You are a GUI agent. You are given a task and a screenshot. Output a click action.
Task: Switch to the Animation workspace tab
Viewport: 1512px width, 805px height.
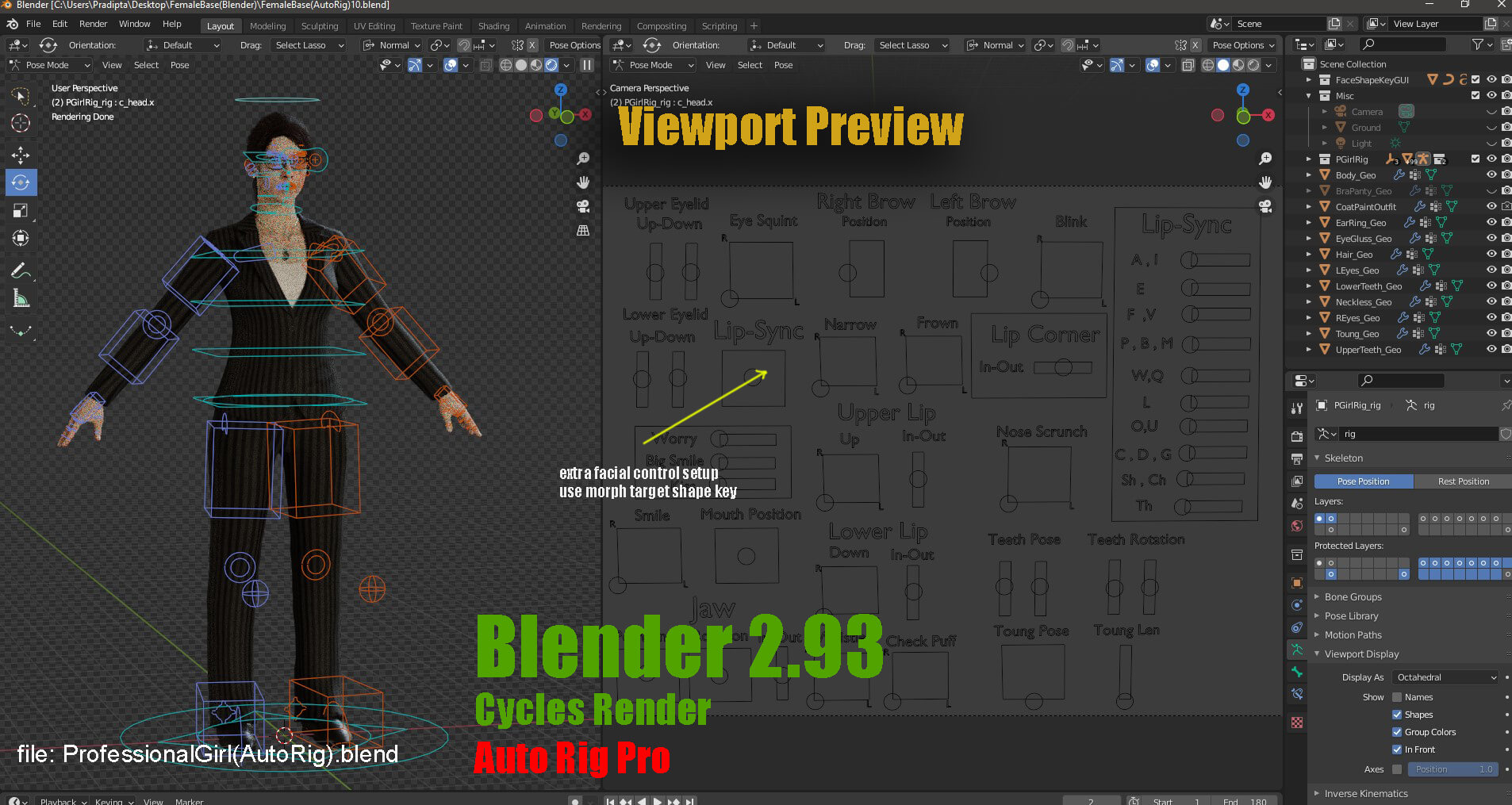545,26
